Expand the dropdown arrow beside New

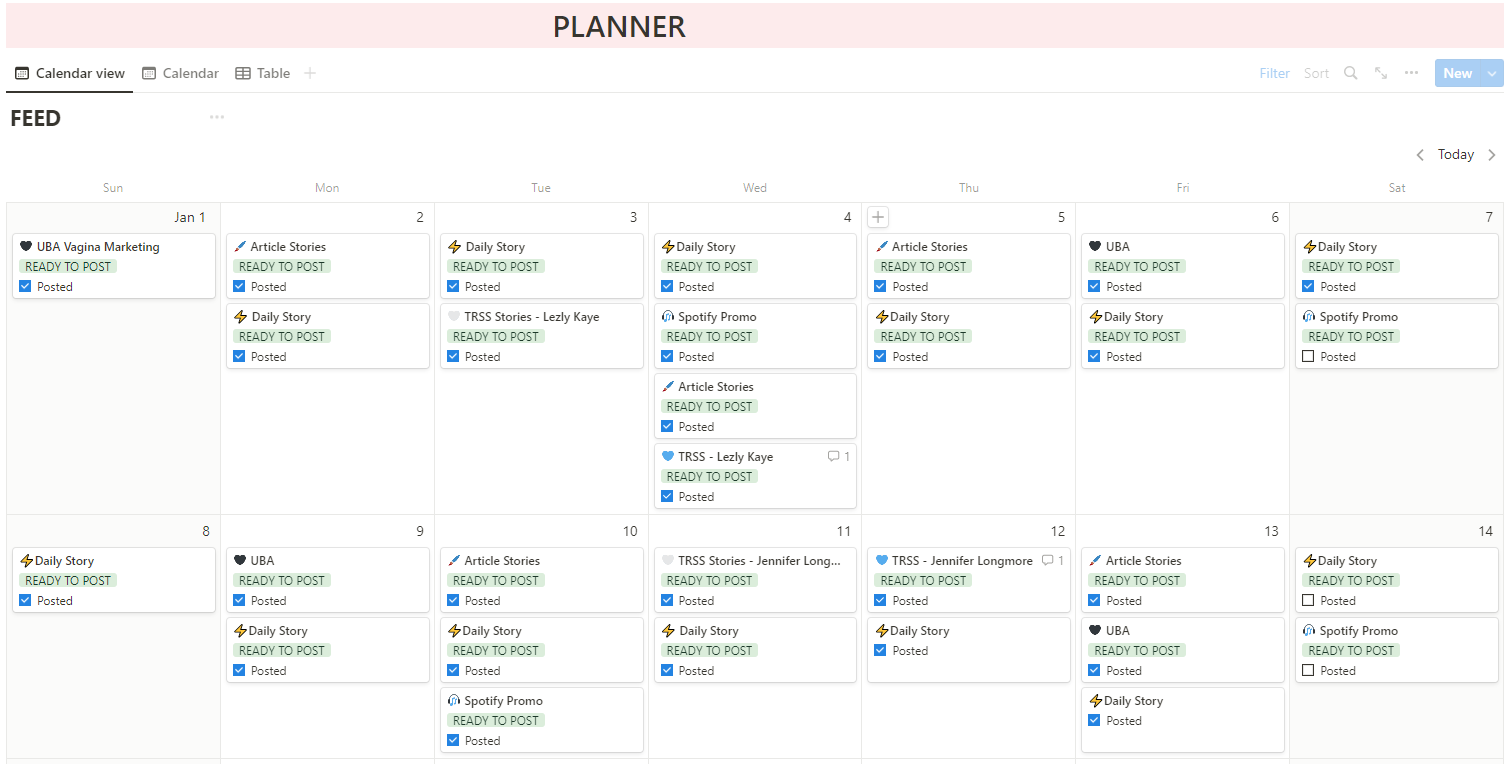coord(1493,73)
